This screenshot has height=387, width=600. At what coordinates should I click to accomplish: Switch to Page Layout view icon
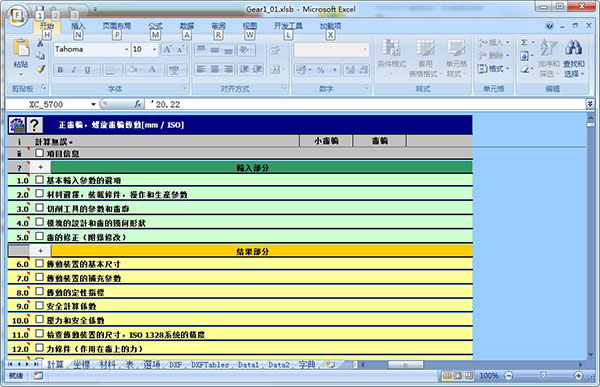tap(458, 376)
